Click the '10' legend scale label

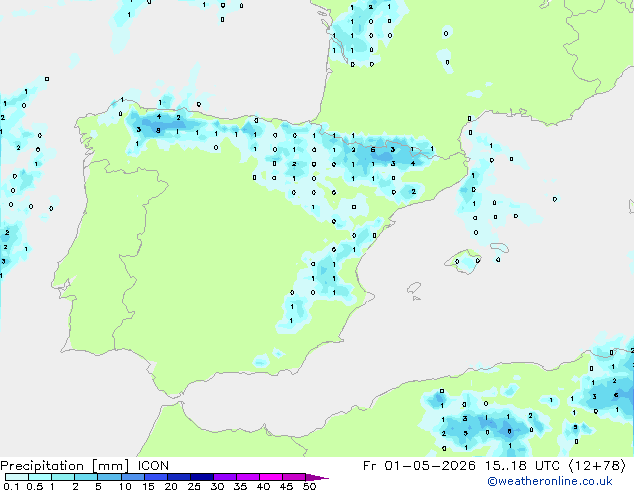(125, 486)
